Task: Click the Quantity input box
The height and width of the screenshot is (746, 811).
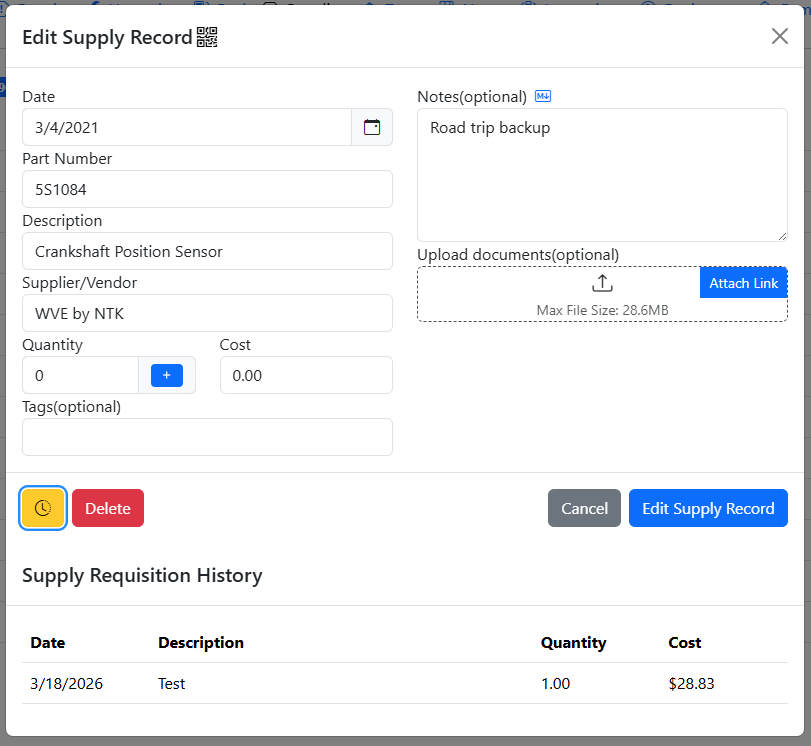Action: coord(80,375)
